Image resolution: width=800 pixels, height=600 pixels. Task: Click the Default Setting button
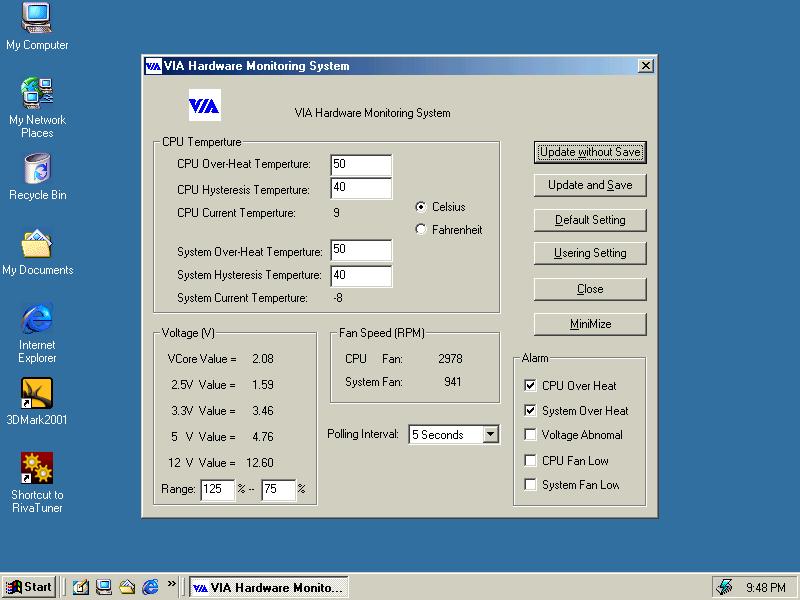pyautogui.click(x=590, y=220)
